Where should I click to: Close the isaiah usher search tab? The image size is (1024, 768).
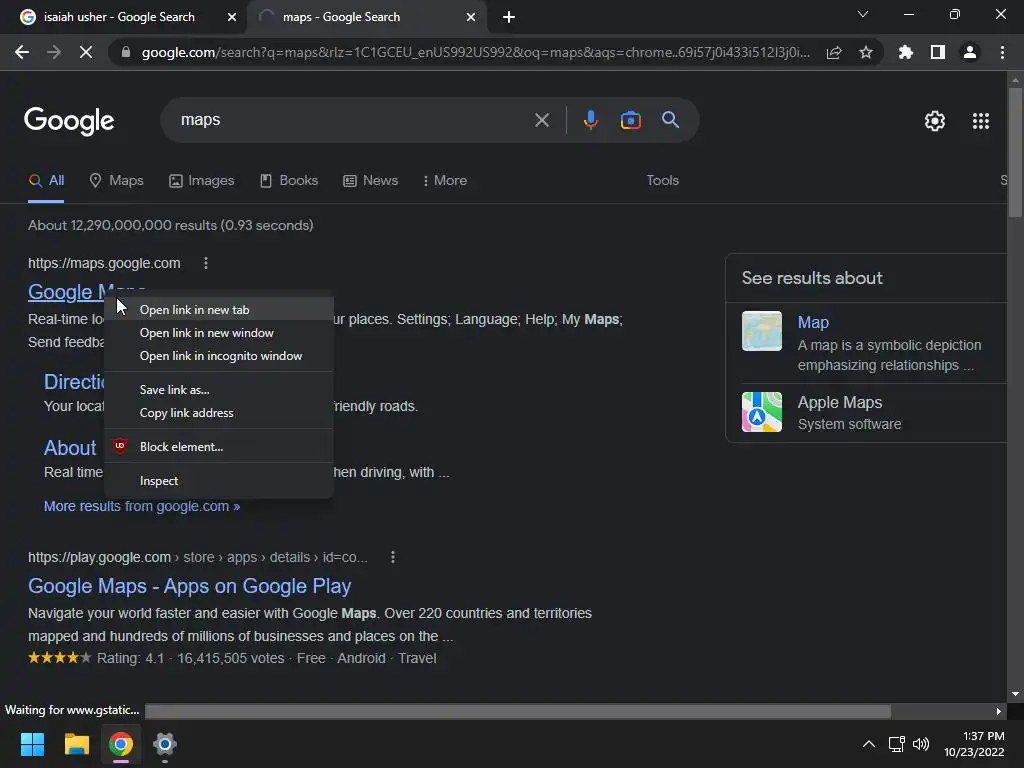coord(232,17)
